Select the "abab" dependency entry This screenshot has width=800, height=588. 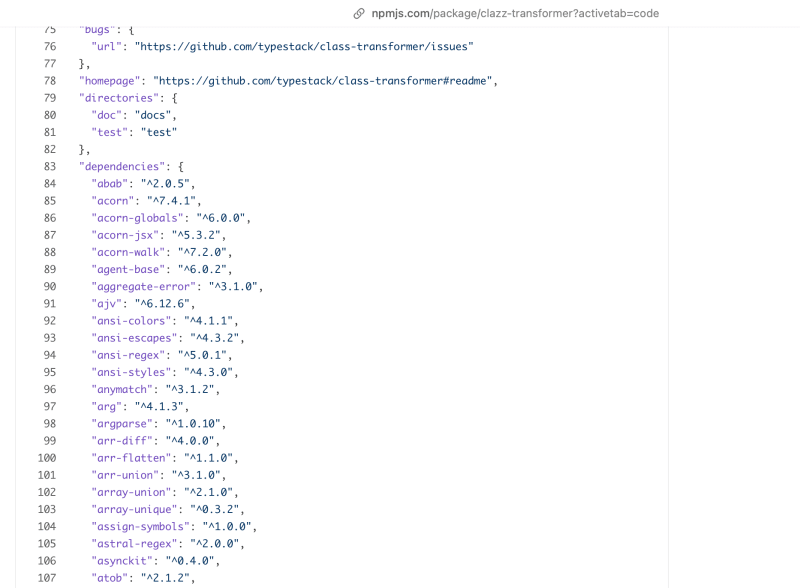pos(143,184)
